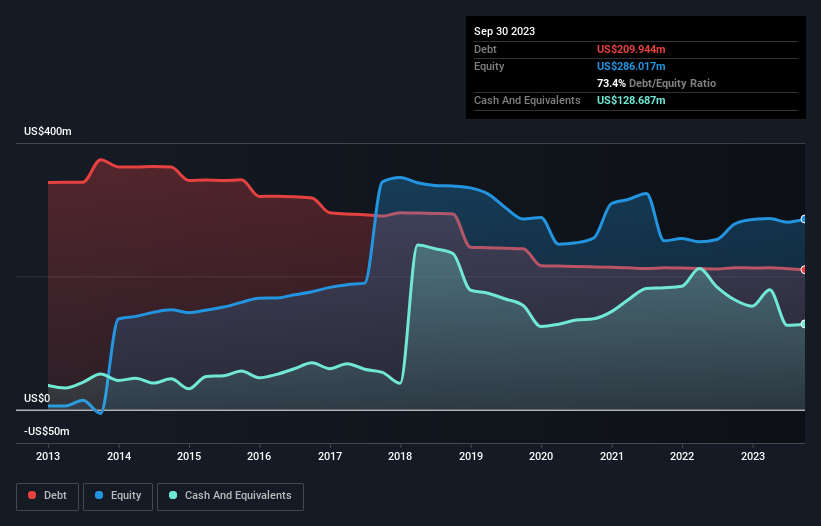Click the 2019 x-axis label

(471, 456)
